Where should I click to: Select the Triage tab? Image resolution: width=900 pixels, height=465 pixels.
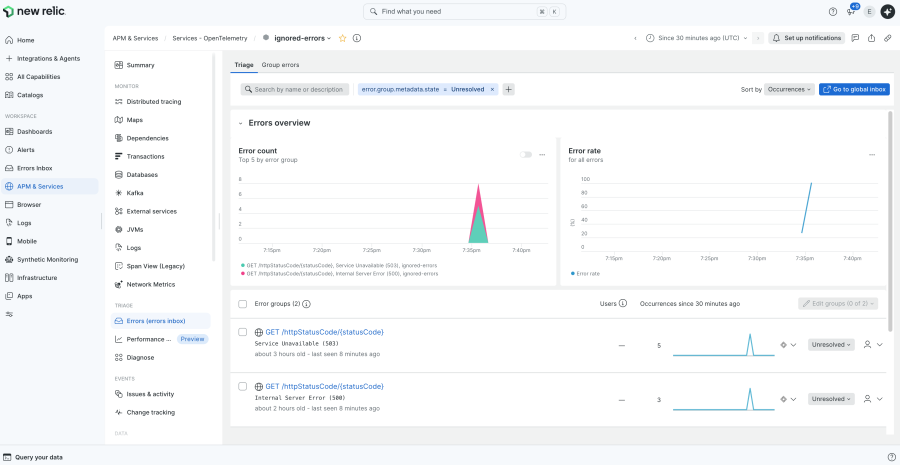(x=244, y=65)
